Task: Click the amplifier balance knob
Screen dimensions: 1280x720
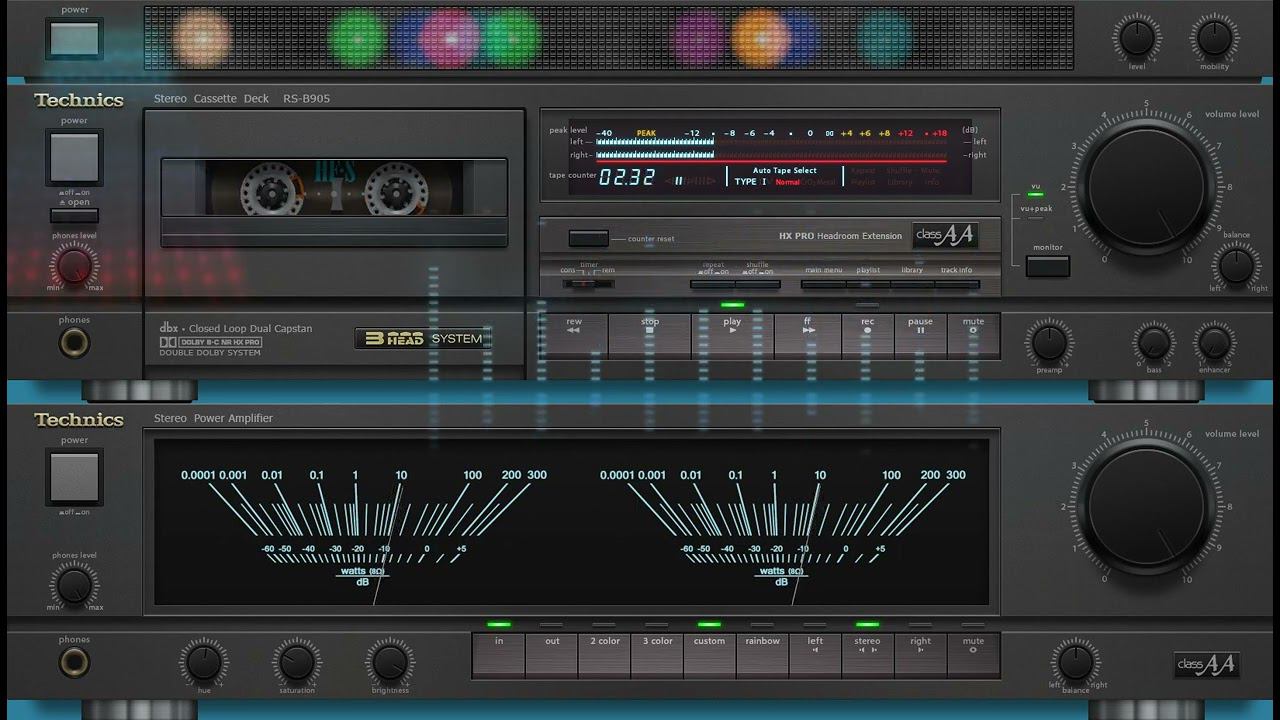Action: [x=1076, y=663]
